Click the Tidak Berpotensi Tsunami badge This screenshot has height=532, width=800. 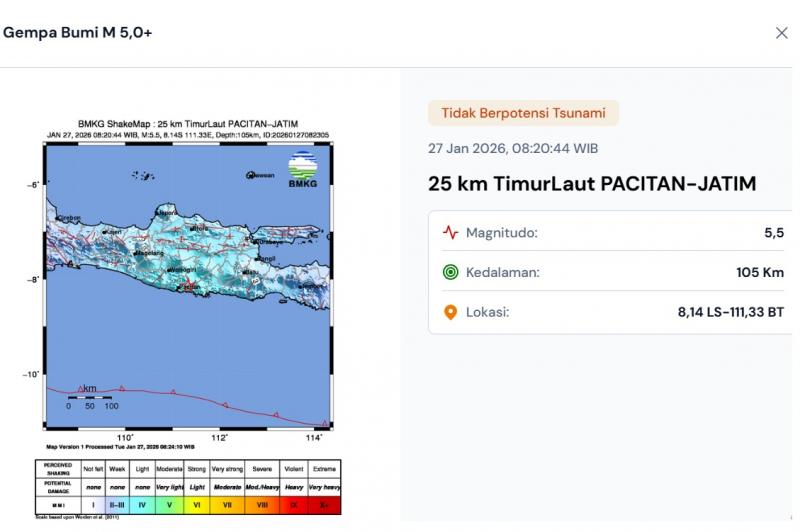[523, 113]
